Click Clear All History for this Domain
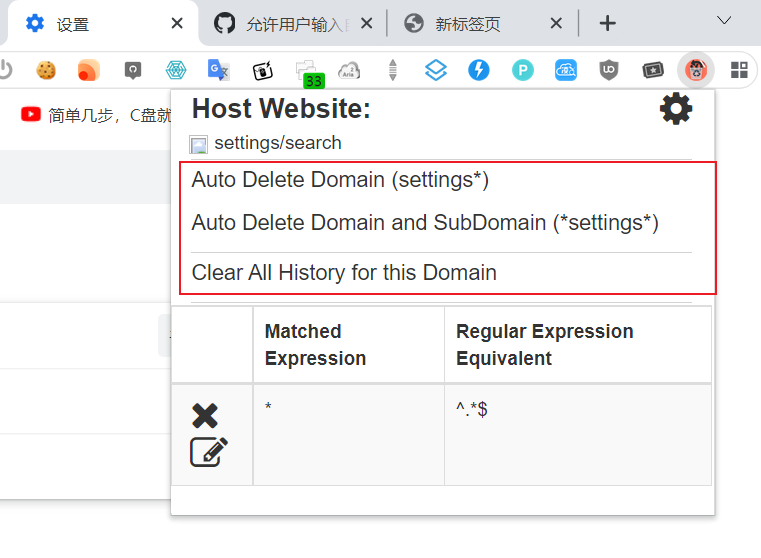Viewport: 761px width, 558px height. pos(344,272)
